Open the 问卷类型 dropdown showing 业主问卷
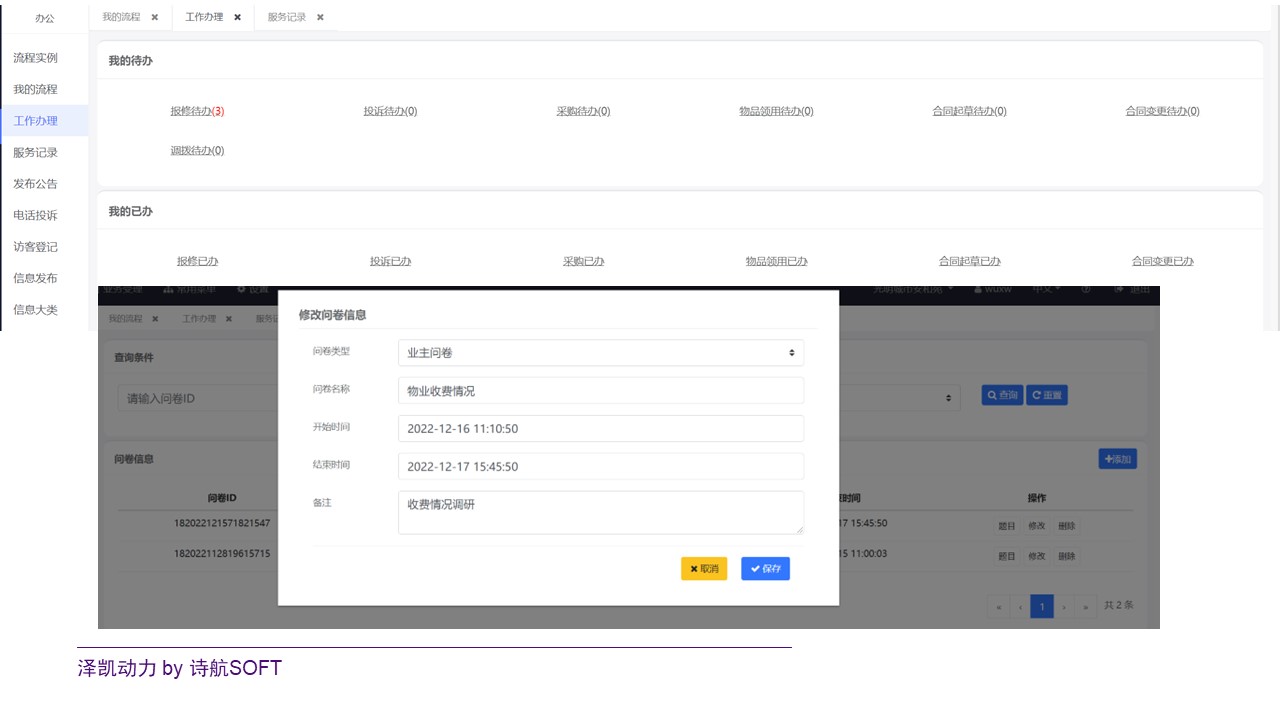Image resolution: width=1280 pixels, height=720 pixels. (601, 353)
